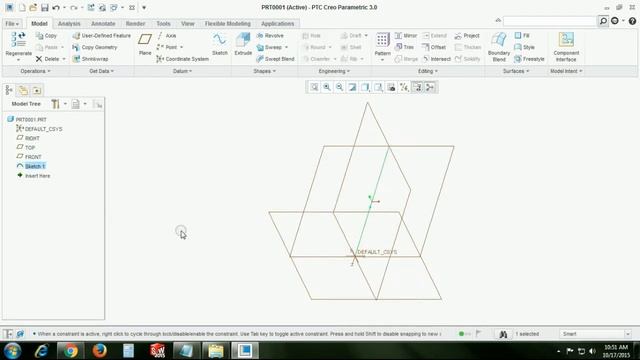Screen dimensions: 640x360
Task: Open datum display filters
Action: (x=404, y=87)
